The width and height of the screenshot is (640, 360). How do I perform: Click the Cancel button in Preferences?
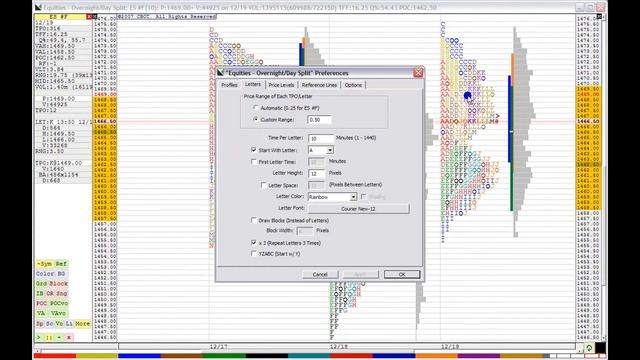coord(320,274)
